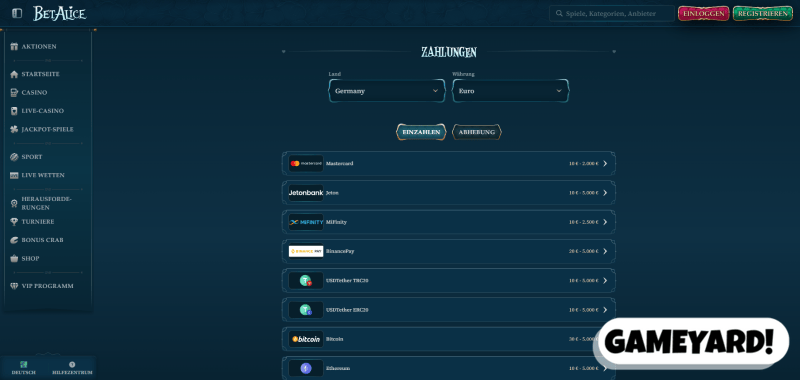
Task: Click the Einloggen button
Action: 704,13
